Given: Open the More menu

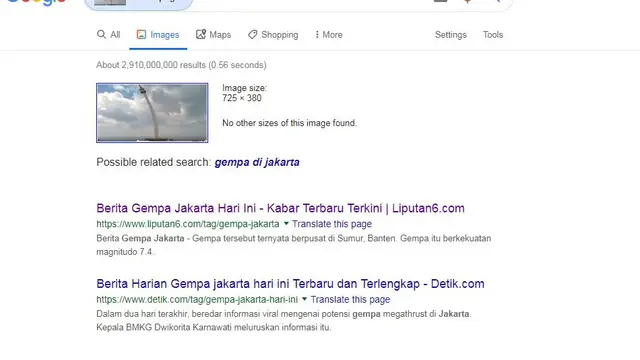Looking at the screenshot, I should pyautogui.click(x=329, y=35).
